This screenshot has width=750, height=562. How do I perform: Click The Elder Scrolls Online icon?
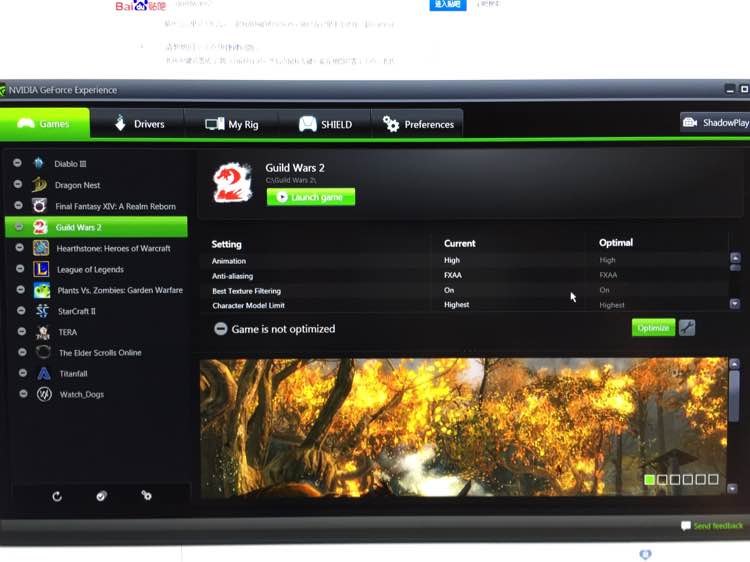point(44,353)
